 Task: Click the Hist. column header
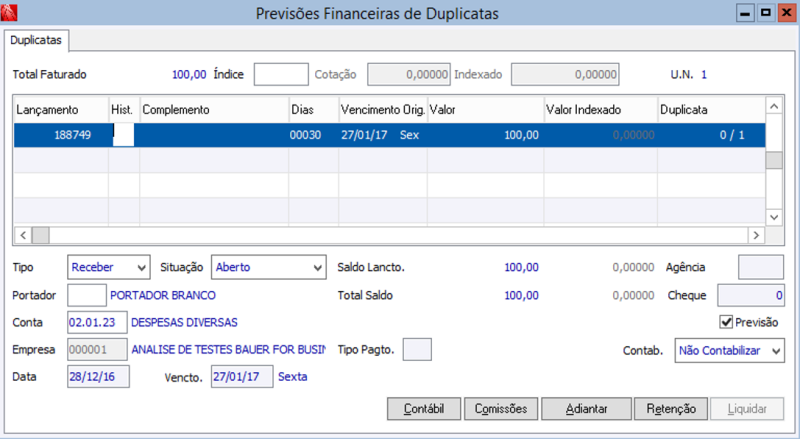pyautogui.click(x=124, y=110)
